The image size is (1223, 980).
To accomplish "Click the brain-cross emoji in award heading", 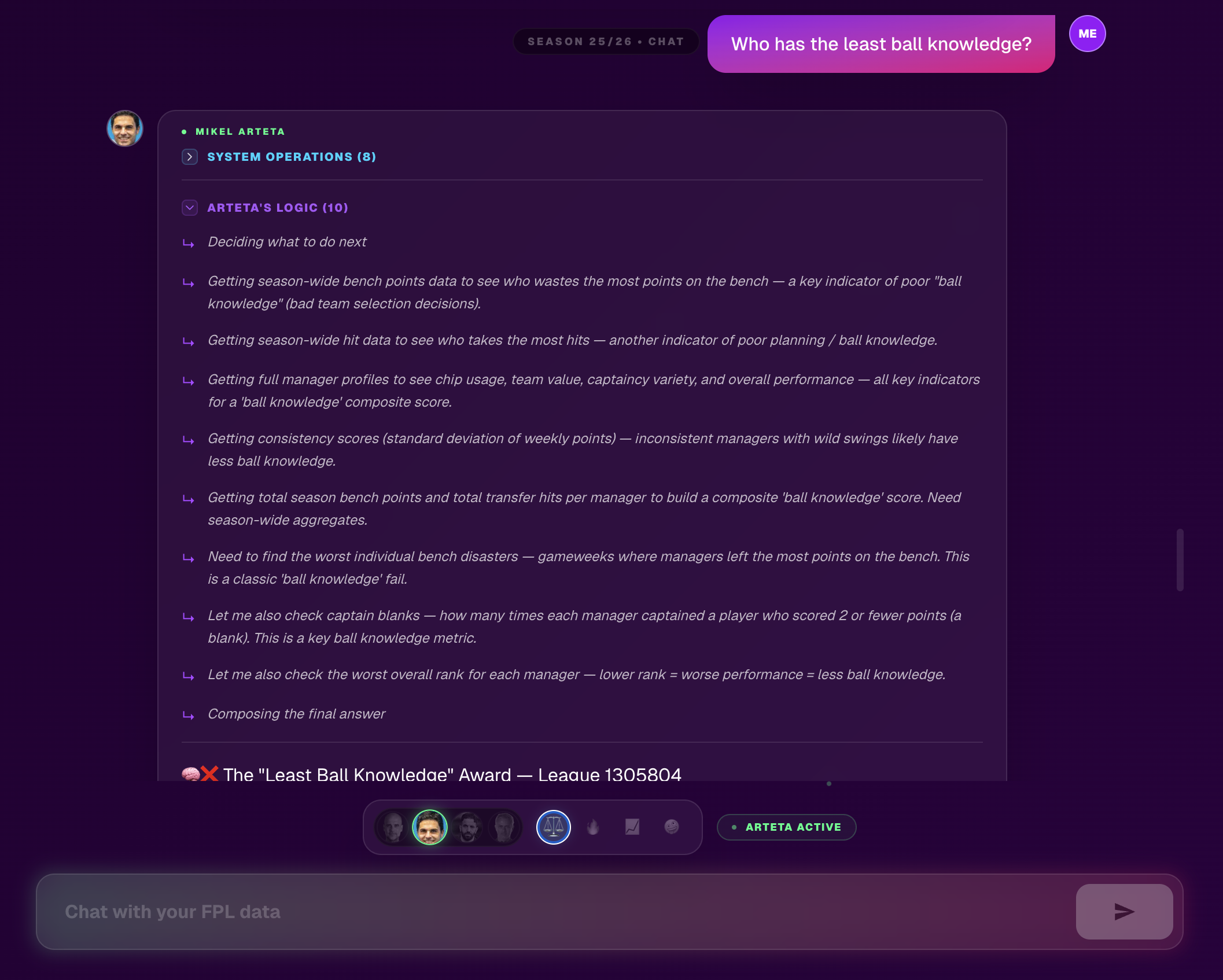I will pyautogui.click(x=200, y=773).
